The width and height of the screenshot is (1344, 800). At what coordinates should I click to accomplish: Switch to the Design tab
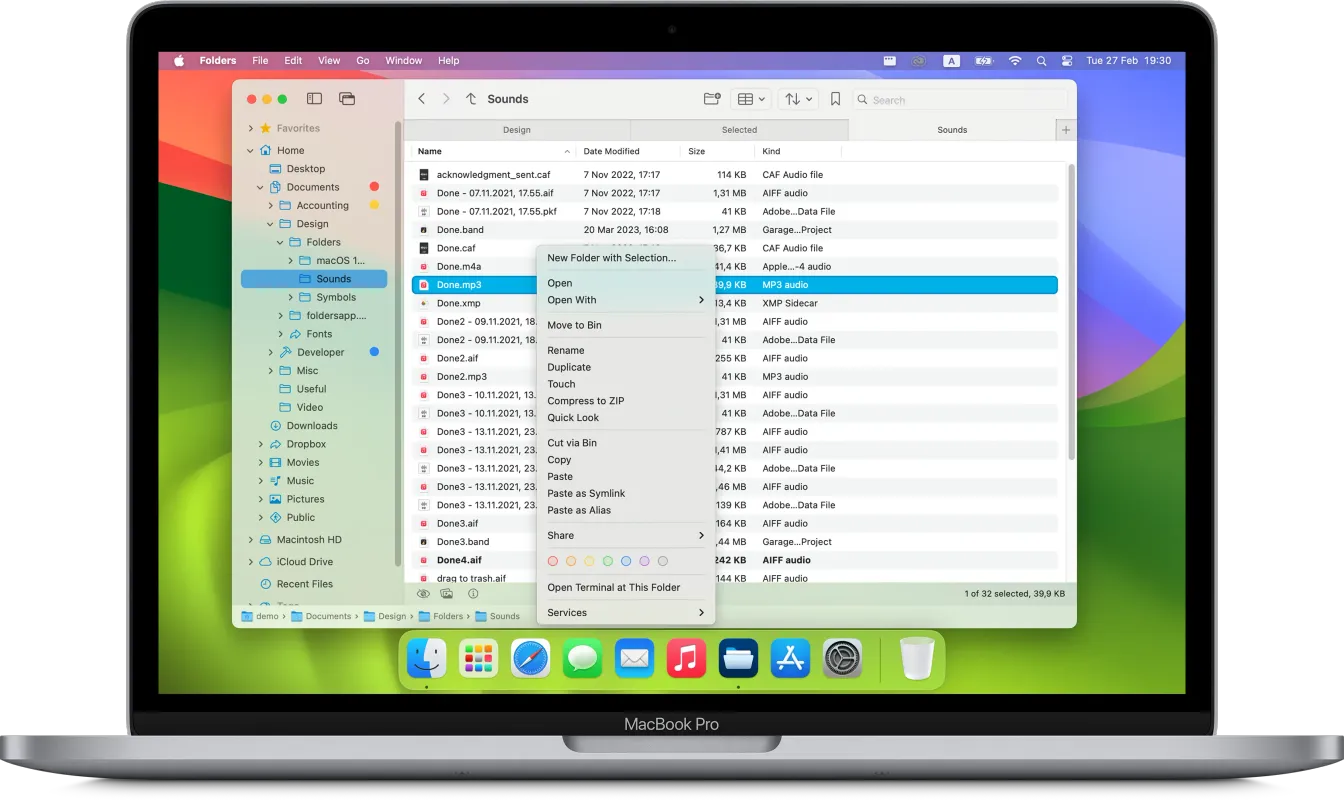(x=516, y=129)
